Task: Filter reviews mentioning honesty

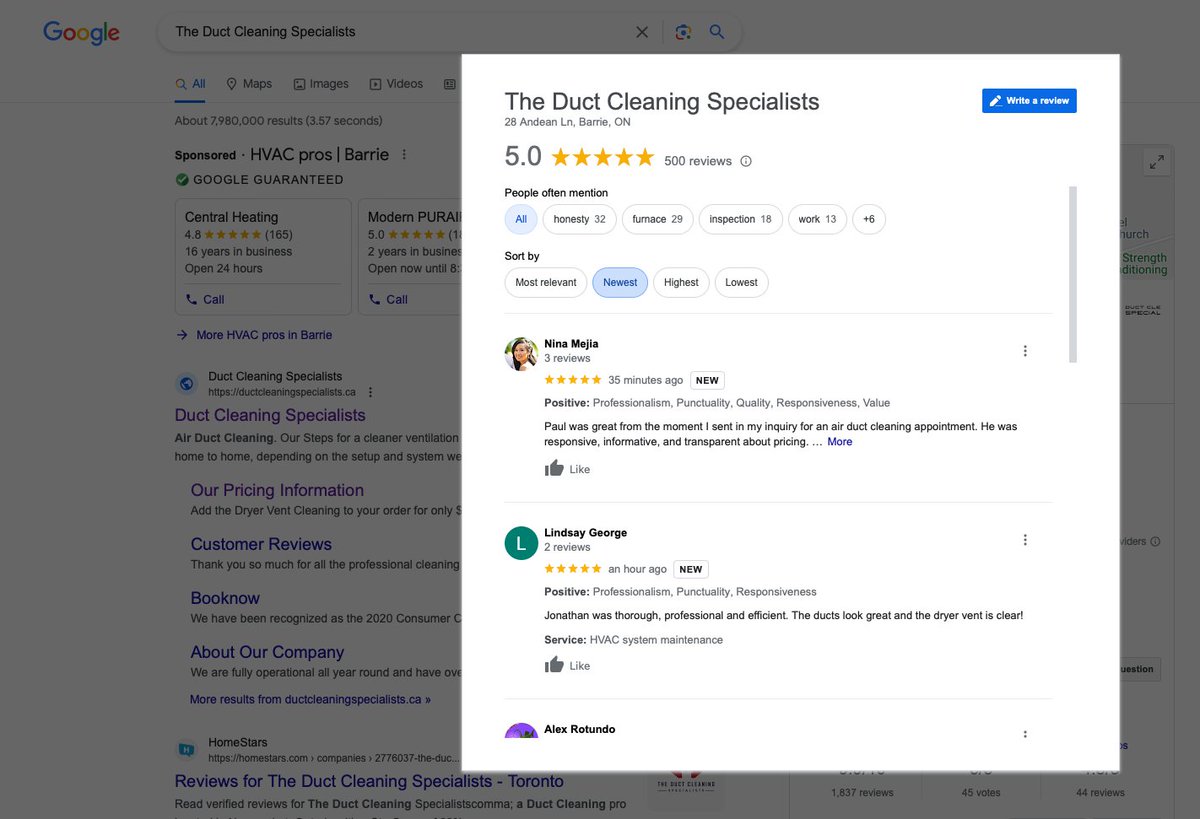Action: pos(580,219)
